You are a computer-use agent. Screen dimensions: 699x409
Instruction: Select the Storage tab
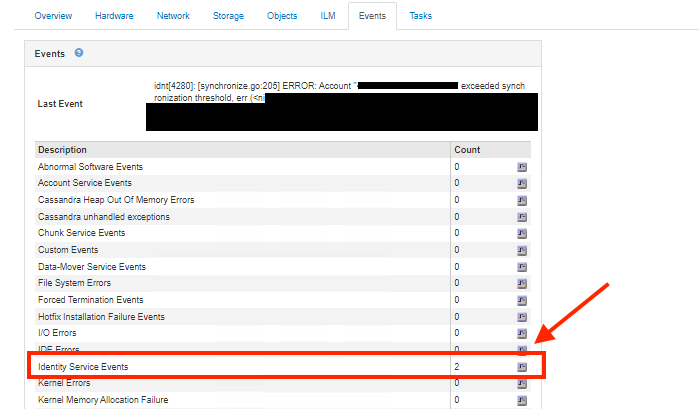(228, 16)
